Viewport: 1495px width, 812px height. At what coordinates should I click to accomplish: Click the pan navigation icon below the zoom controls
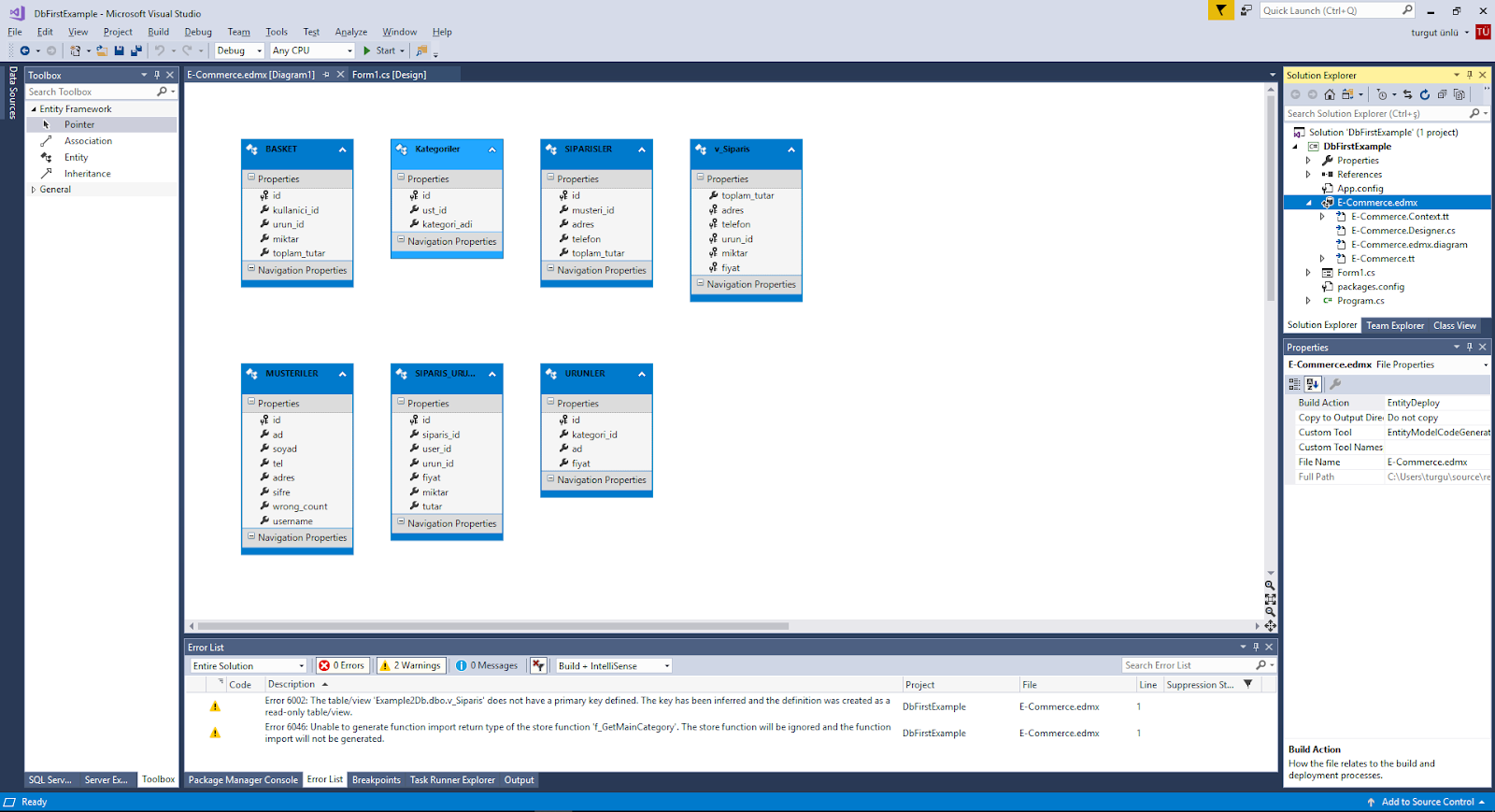[1270, 625]
